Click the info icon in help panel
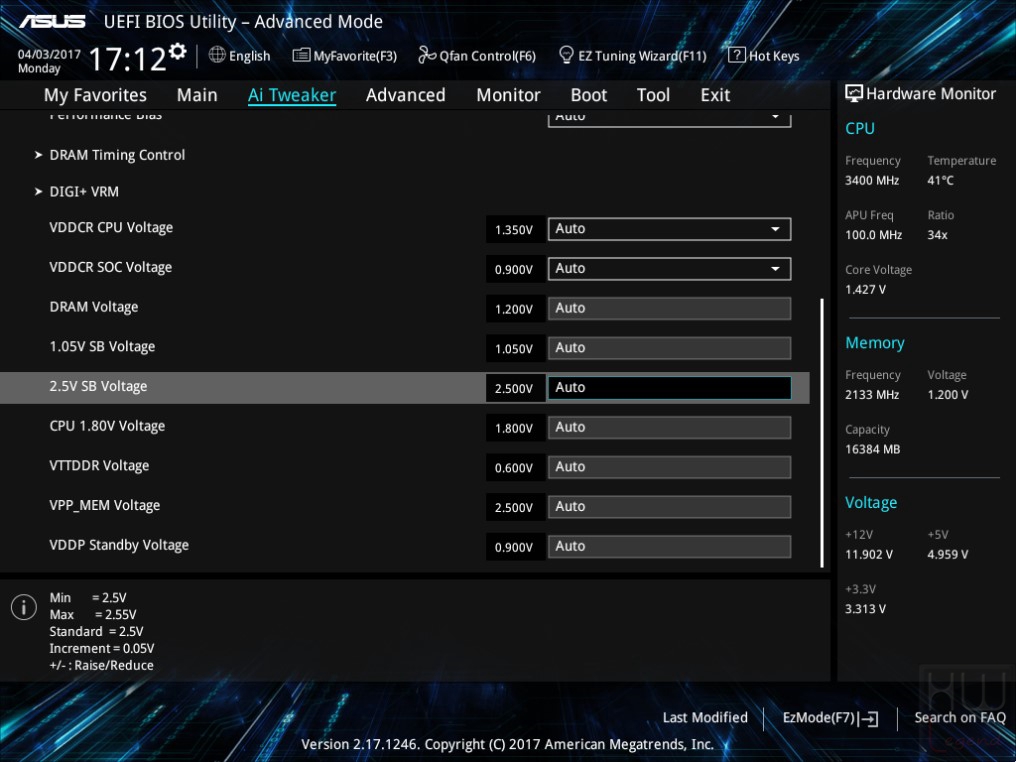This screenshot has height=762, width=1016. [x=24, y=607]
